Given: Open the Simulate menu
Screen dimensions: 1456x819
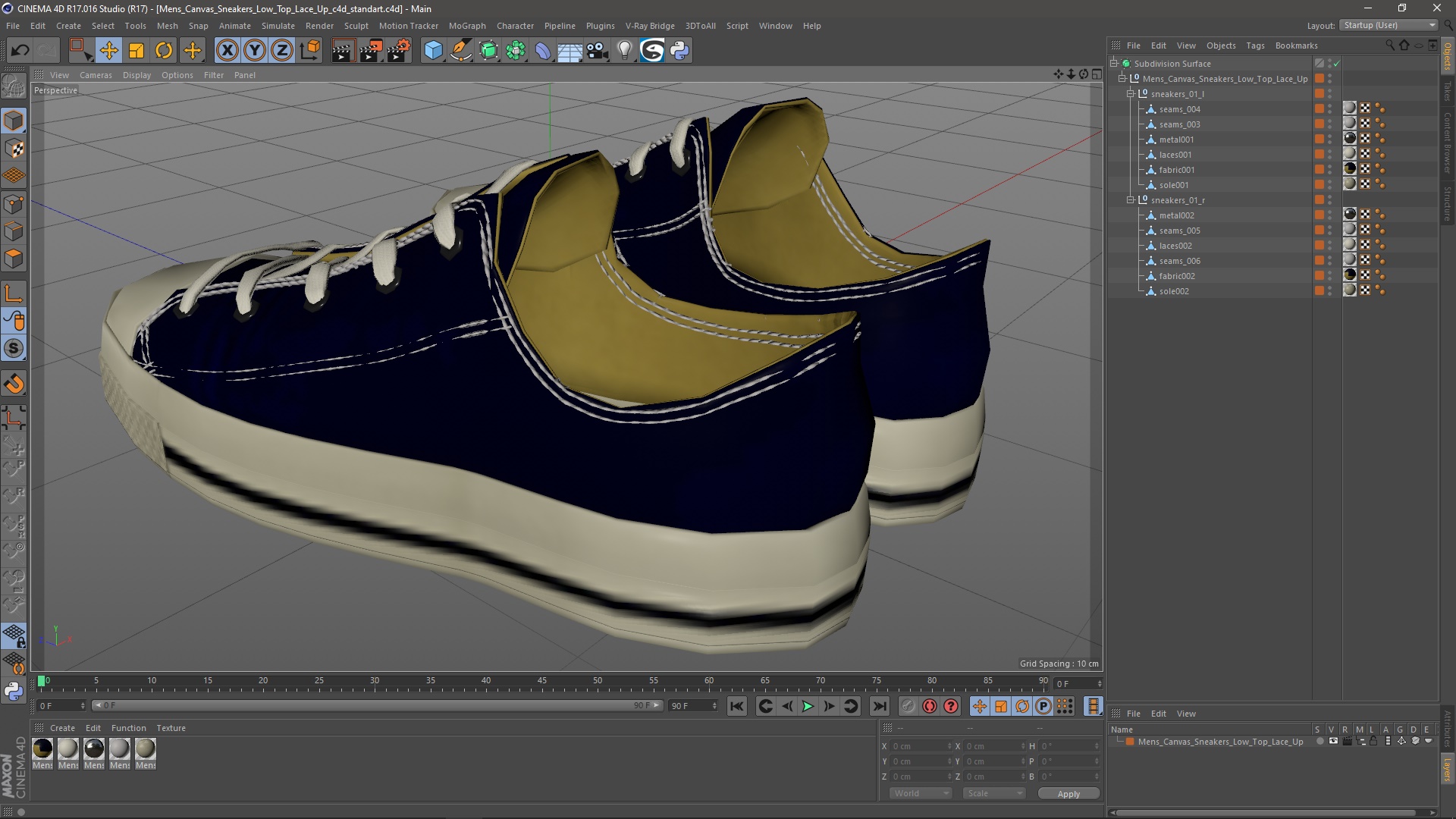Looking at the screenshot, I should tap(278, 26).
